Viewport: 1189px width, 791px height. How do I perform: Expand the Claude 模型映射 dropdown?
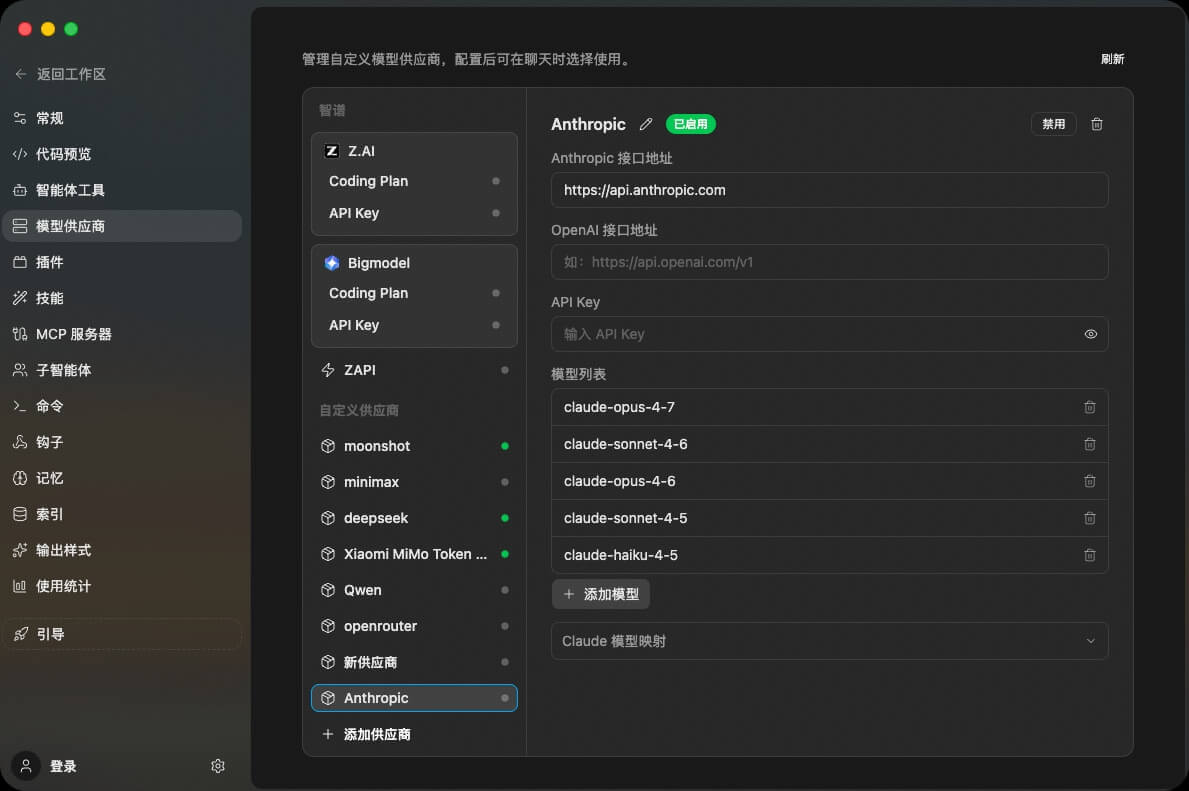point(830,642)
